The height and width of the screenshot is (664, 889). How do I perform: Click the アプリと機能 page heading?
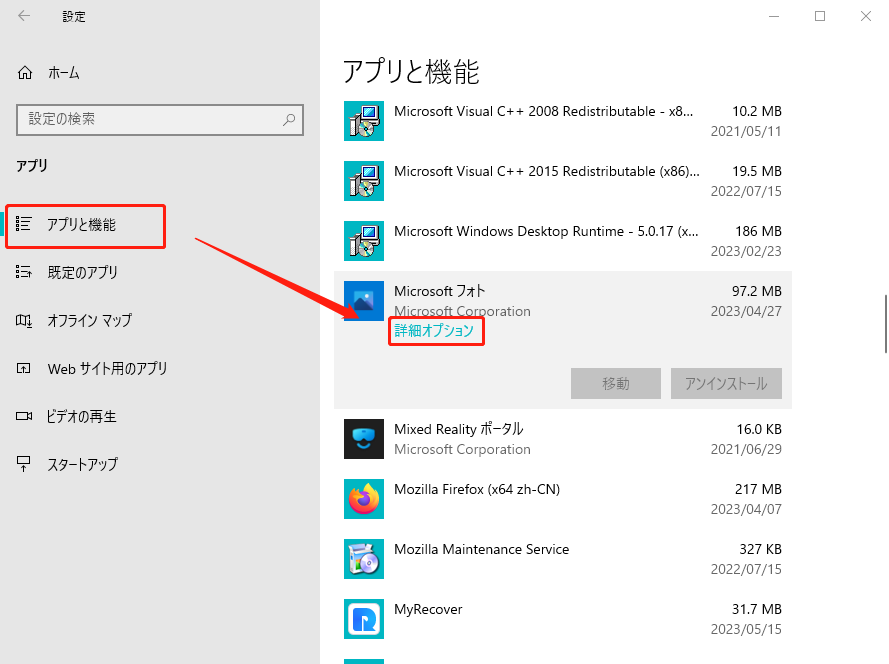(412, 72)
